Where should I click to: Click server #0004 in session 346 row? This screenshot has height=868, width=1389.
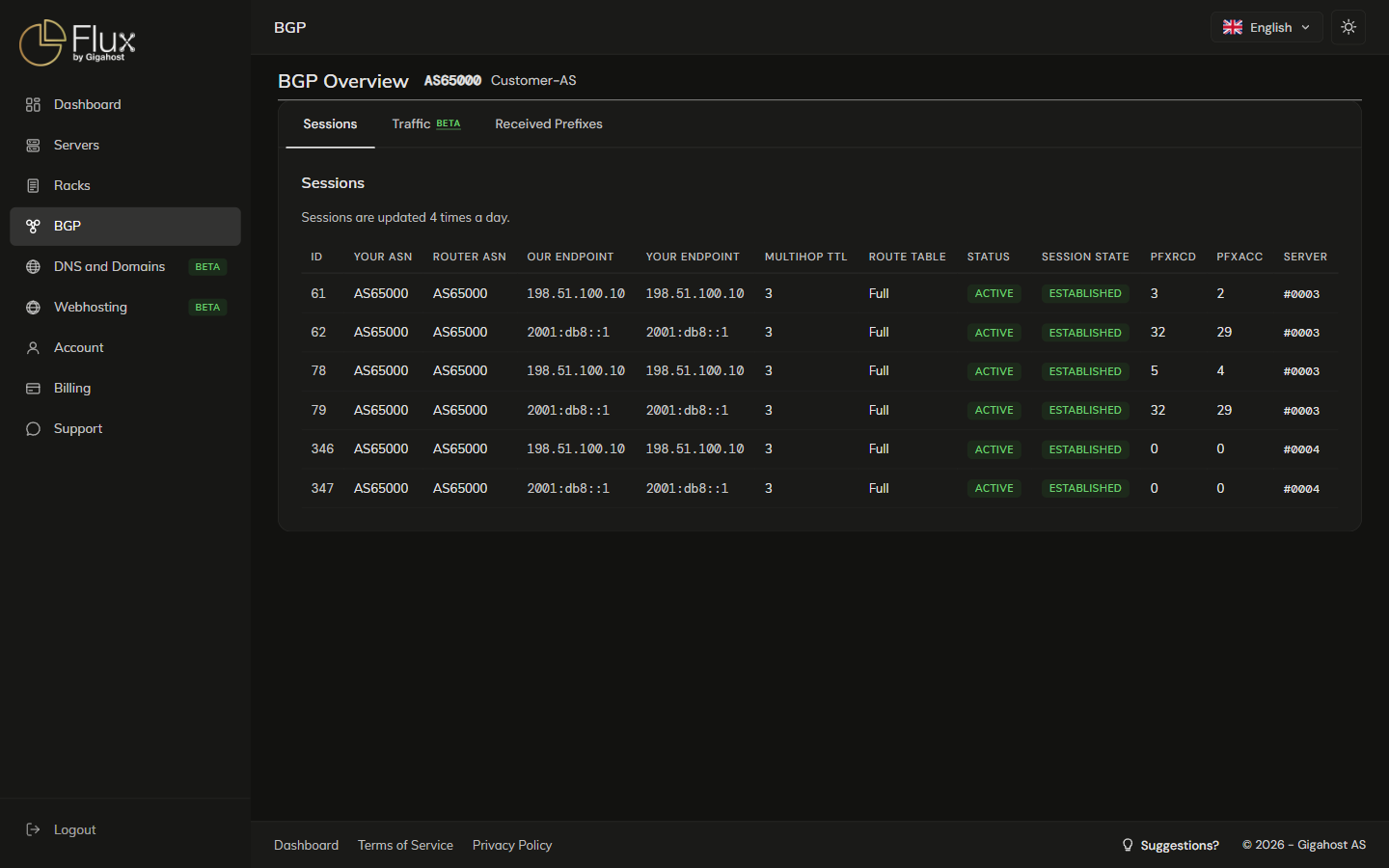pyautogui.click(x=1301, y=449)
